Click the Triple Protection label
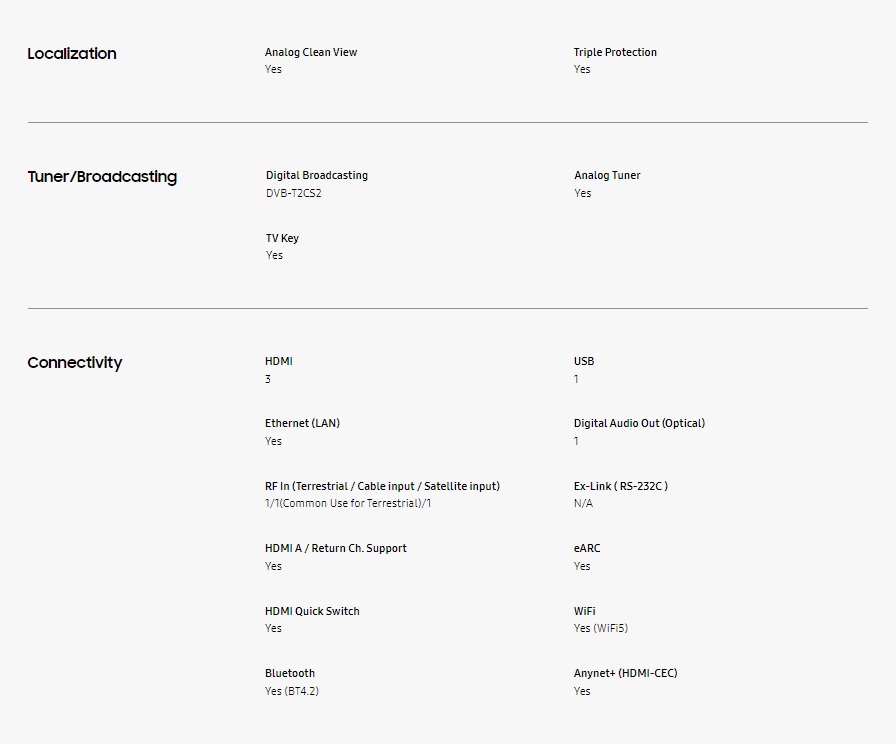Image resolution: width=896 pixels, height=744 pixels. (x=615, y=52)
